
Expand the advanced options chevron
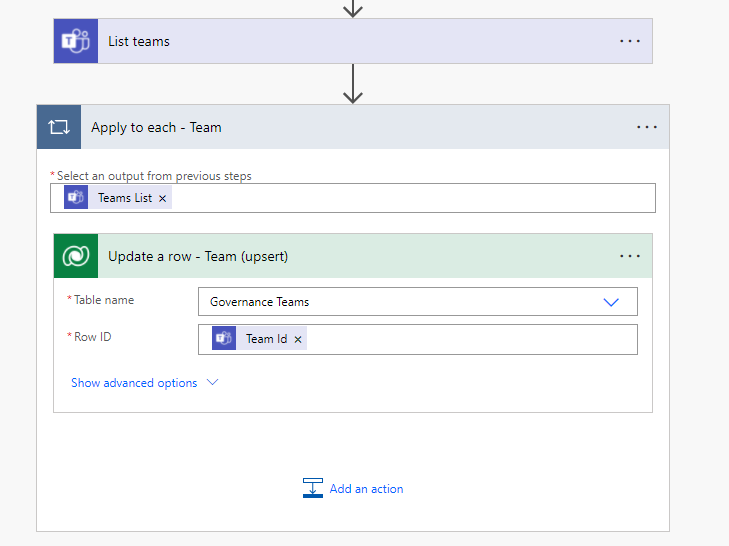tap(212, 383)
